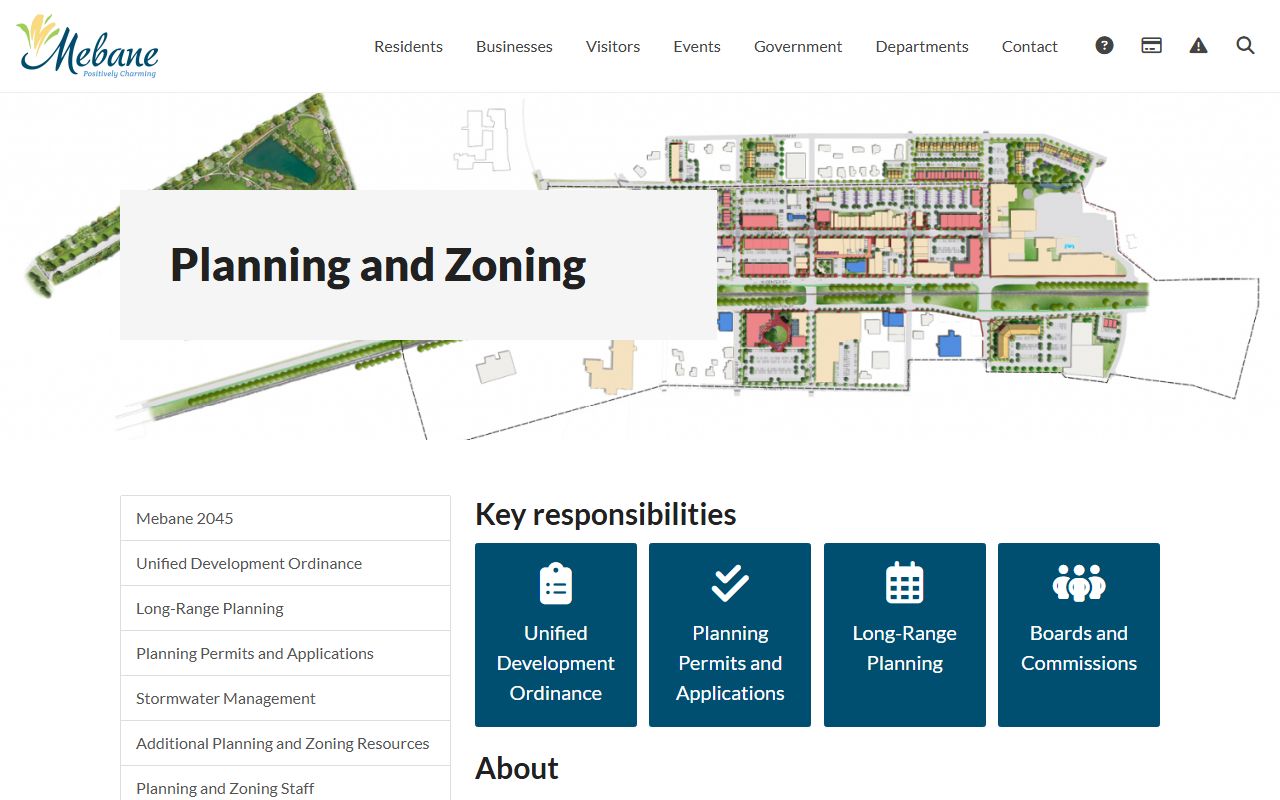Click the double checkmark icon on the Planning Permits card

click(730, 583)
